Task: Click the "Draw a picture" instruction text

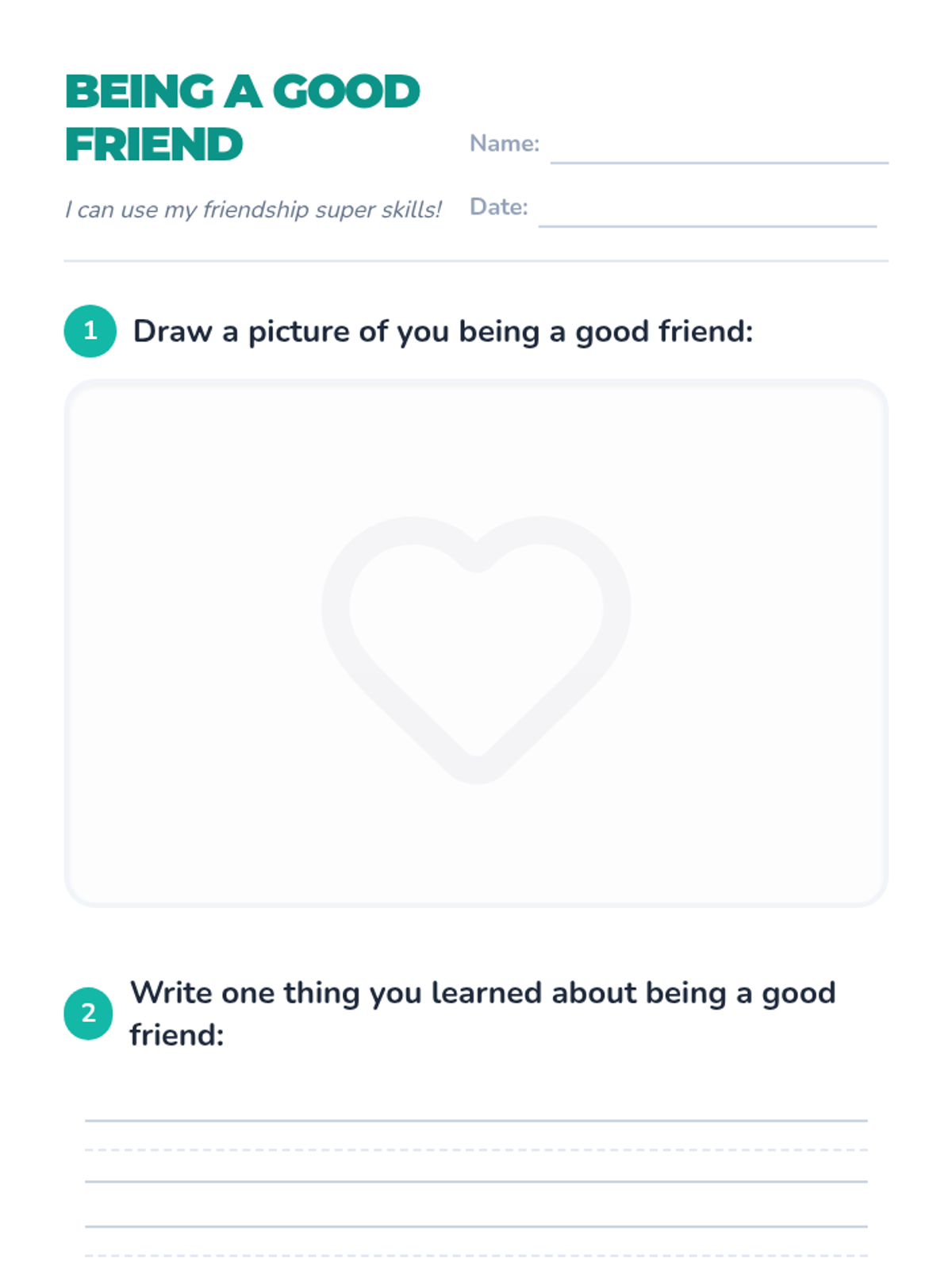Action: pyautogui.click(x=443, y=332)
